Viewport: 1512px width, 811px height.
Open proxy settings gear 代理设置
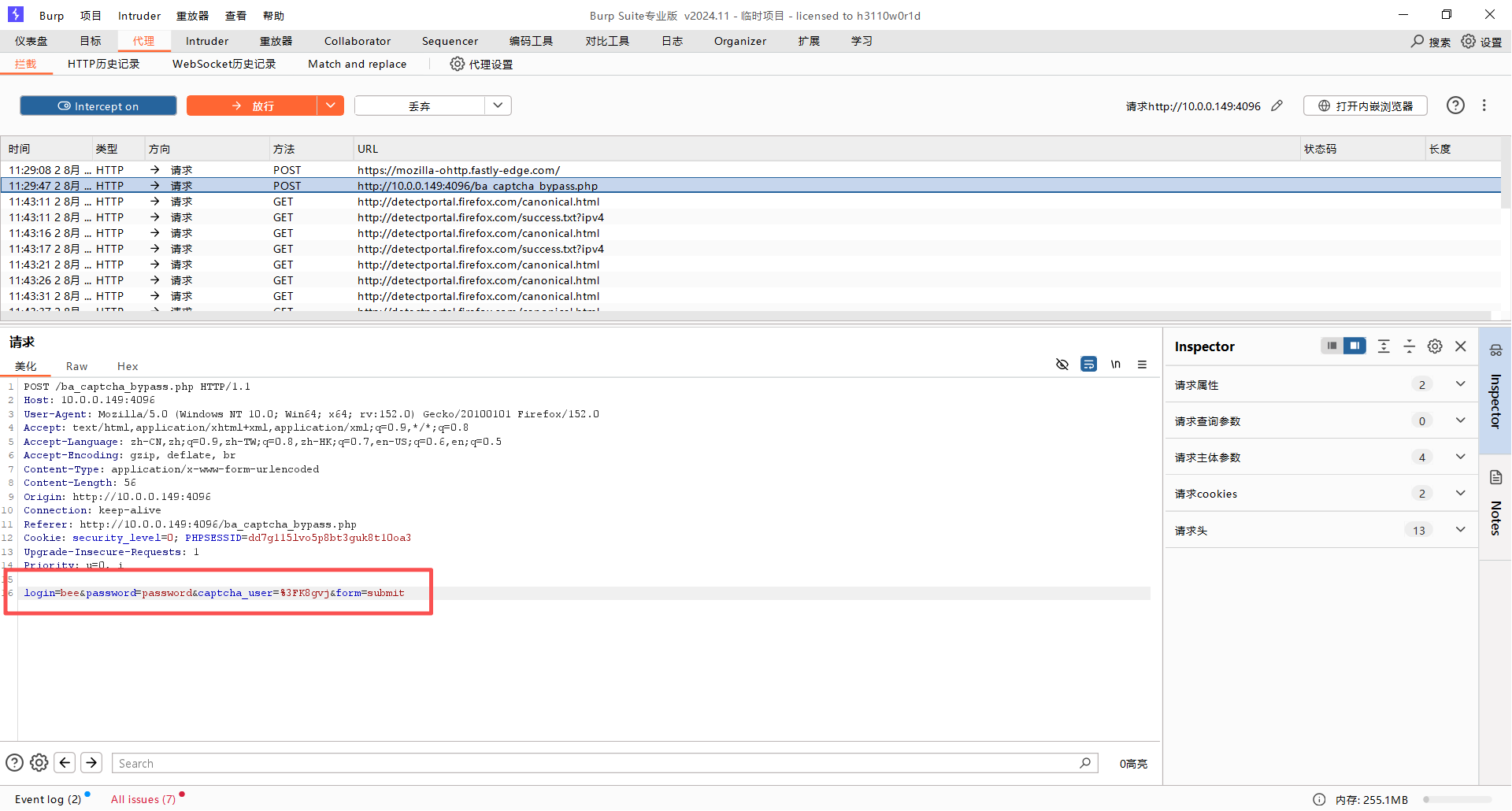[457, 64]
